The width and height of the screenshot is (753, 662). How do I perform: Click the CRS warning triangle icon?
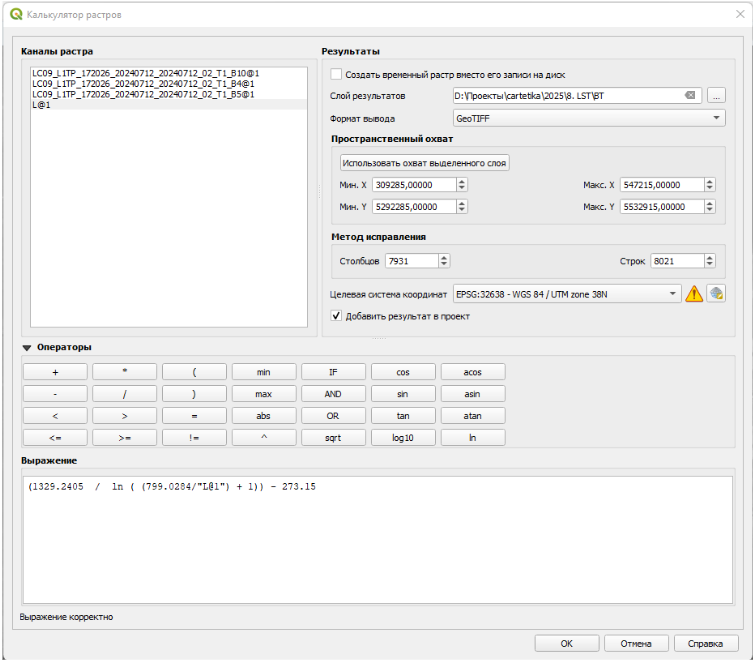694,294
